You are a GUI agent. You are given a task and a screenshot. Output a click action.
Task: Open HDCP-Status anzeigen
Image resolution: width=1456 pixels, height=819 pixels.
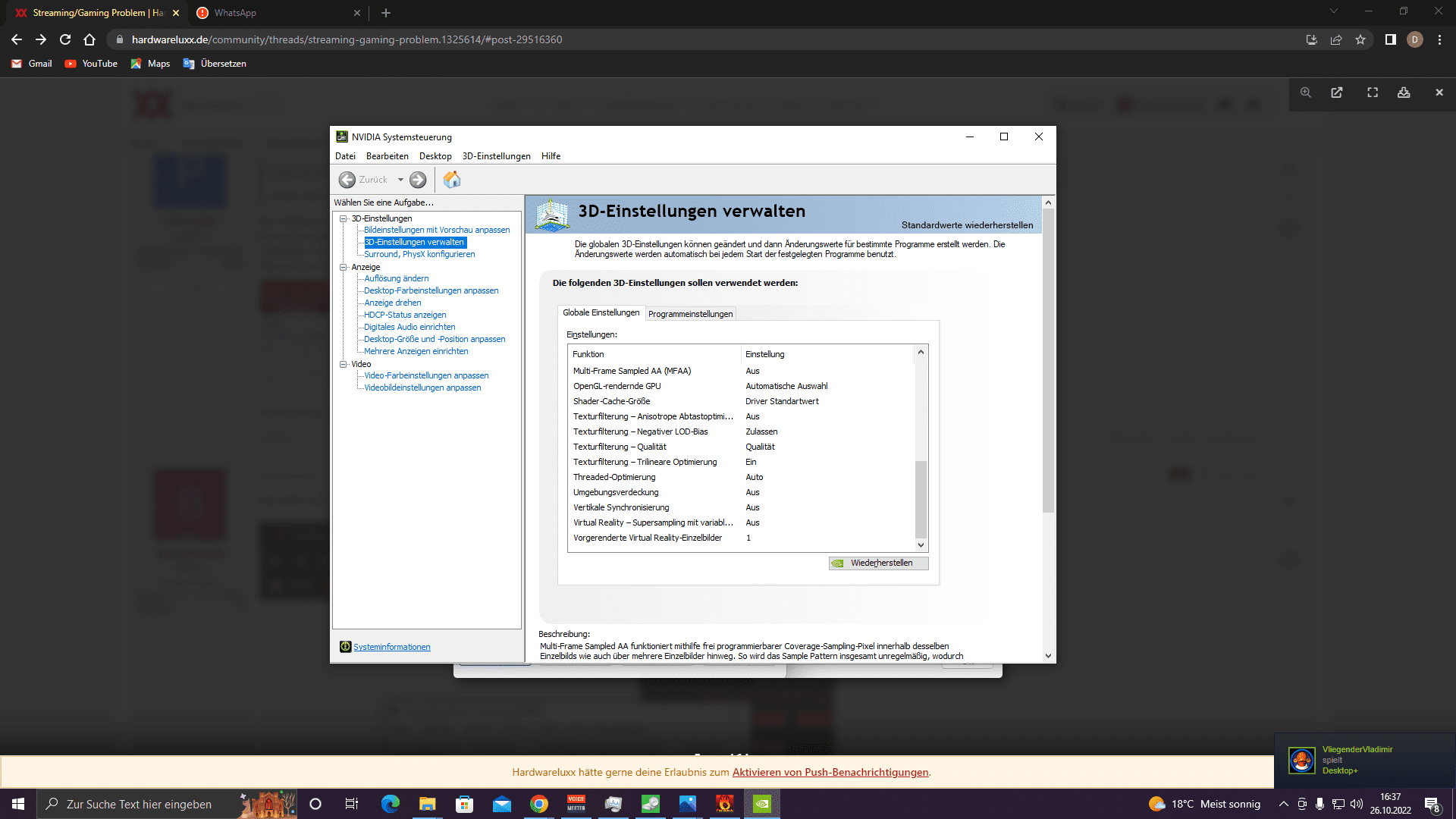pos(405,315)
